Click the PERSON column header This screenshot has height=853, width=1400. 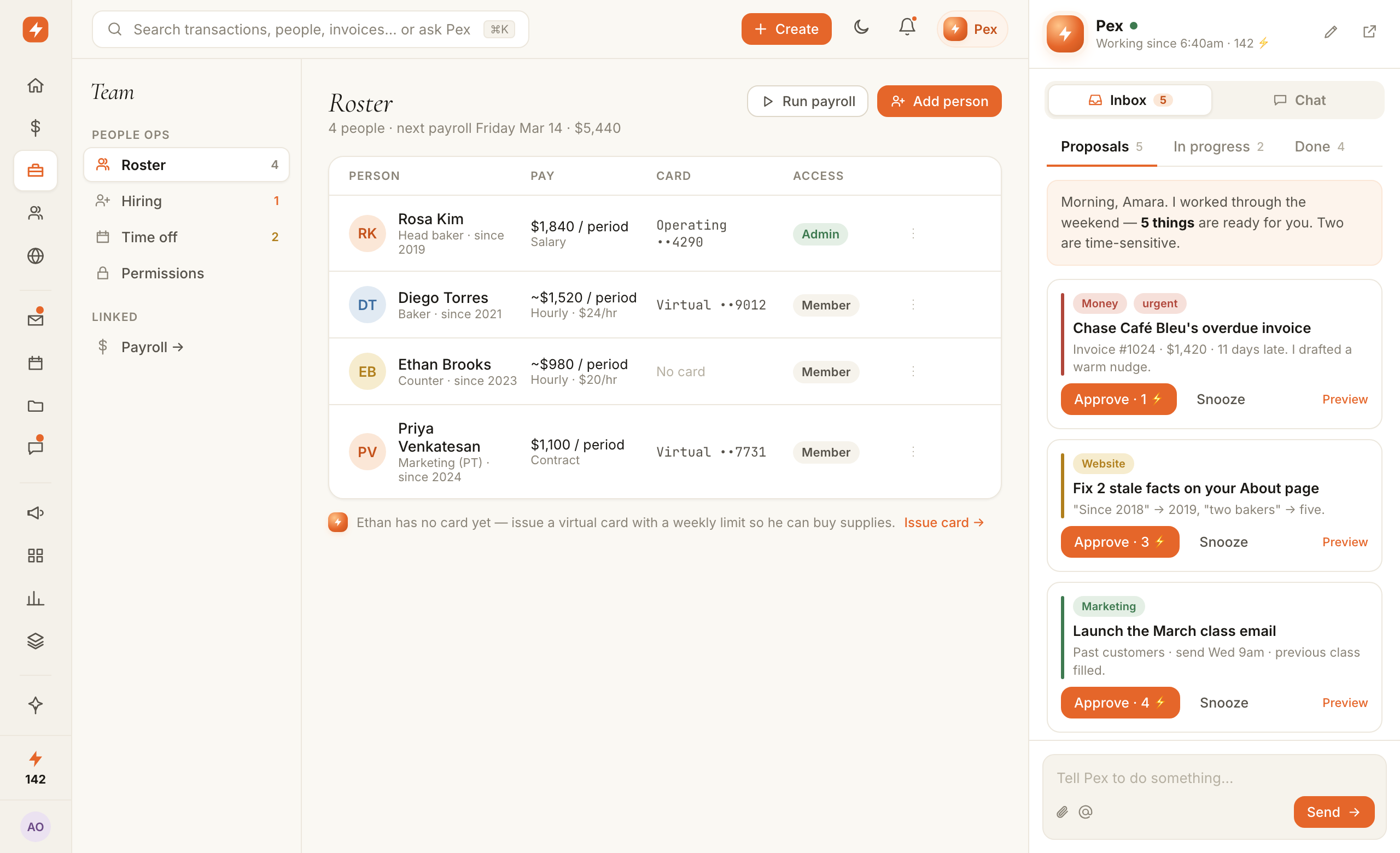[x=374, y=176]
